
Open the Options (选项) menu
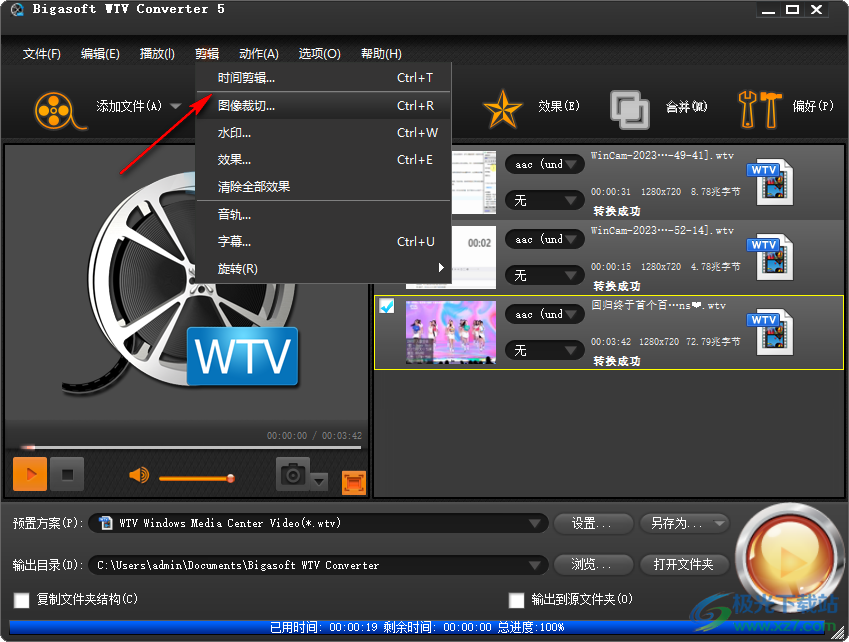pyautogui.click(x=319, y=54)
